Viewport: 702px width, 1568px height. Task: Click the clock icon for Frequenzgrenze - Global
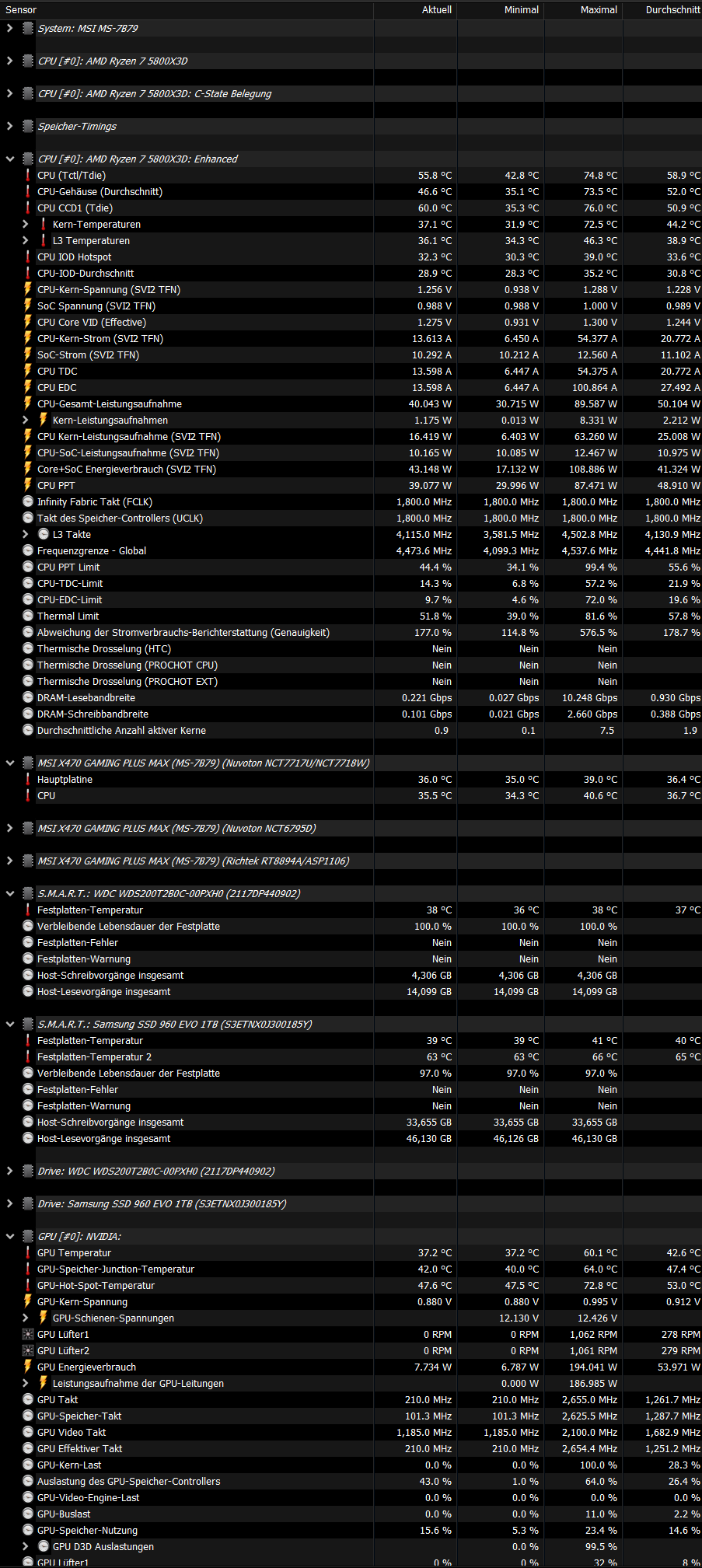click(28, 550)
